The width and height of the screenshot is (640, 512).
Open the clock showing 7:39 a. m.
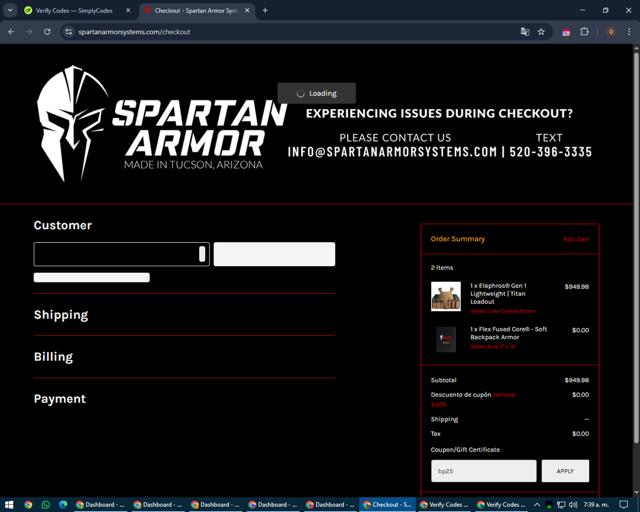click(x=596, y=505)
